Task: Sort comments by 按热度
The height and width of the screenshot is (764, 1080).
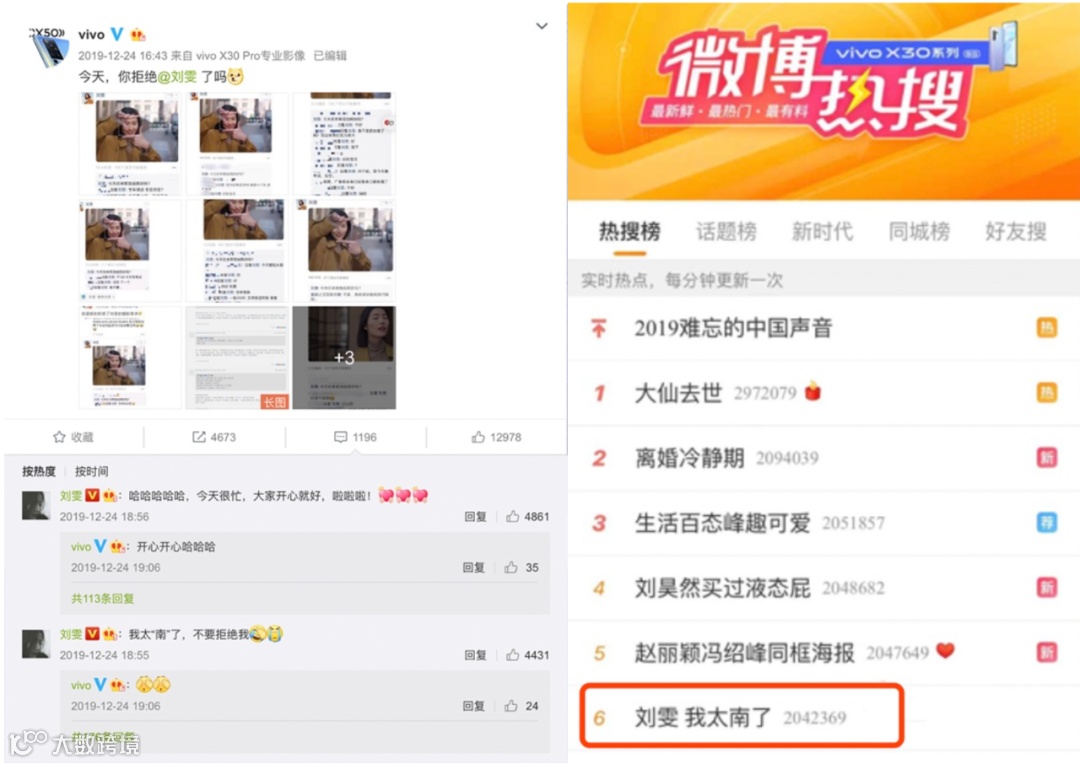Action: 39,471
